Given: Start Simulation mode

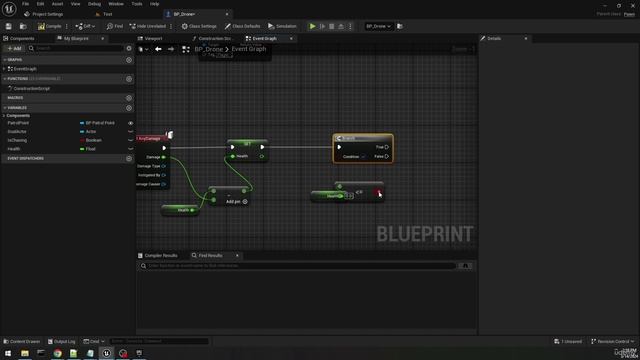Looking at the screenshot, I should pos(282,26).
